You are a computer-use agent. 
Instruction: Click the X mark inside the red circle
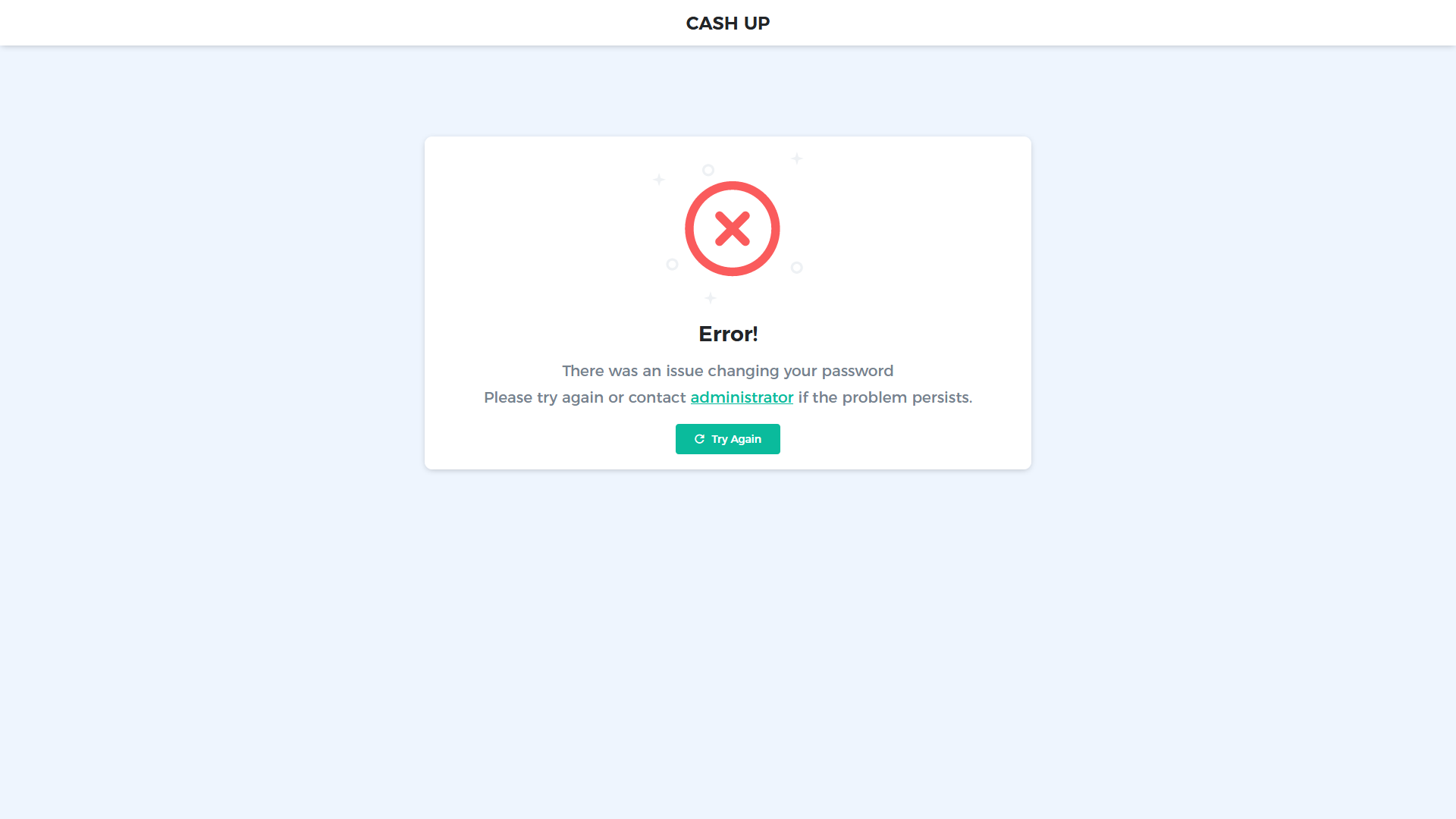(732, 228)
